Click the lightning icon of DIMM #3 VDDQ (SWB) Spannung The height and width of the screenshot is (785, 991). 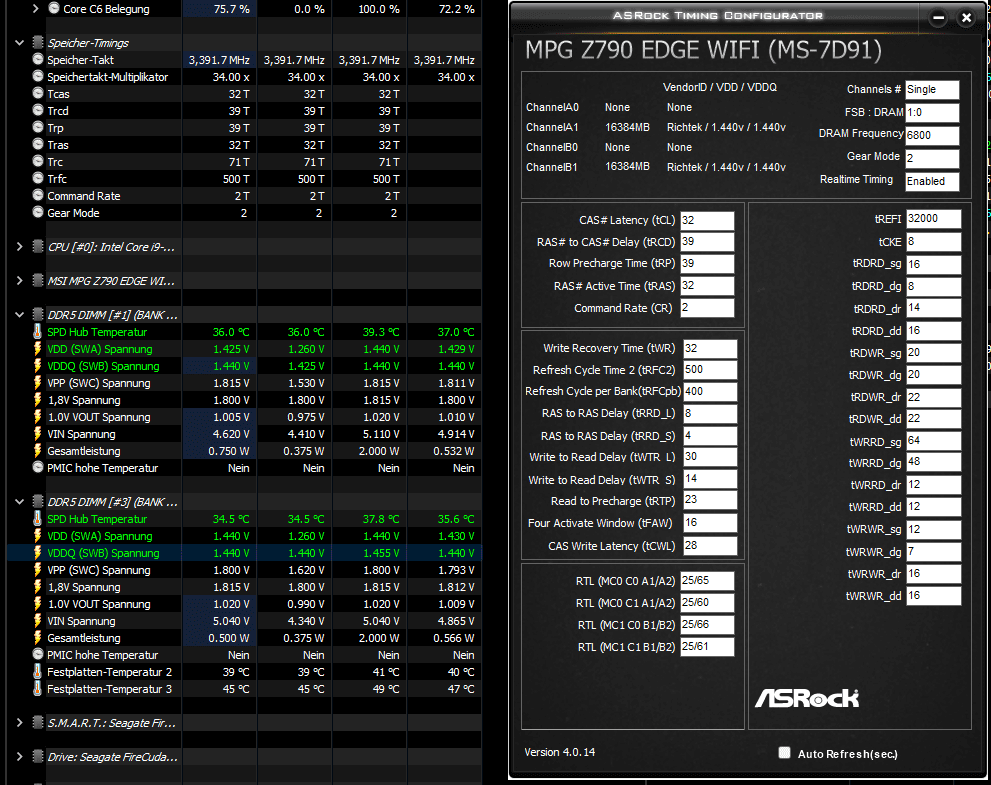point(38,553)
